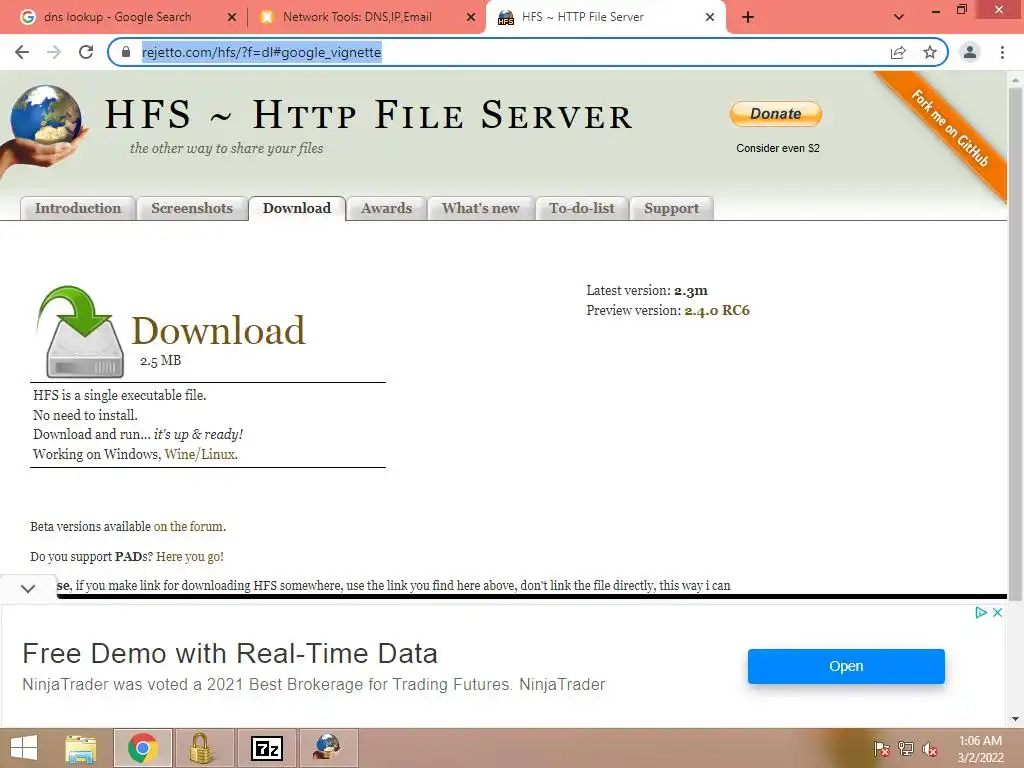Viewport: 1024px width, 768px height.
Task: Click the yellow Donate button
Action: click(776, 114)
